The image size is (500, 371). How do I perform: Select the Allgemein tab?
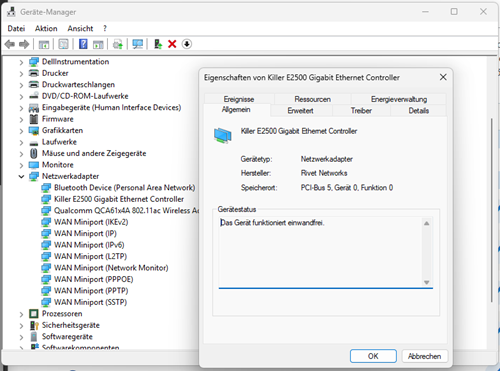coord(236,110)
